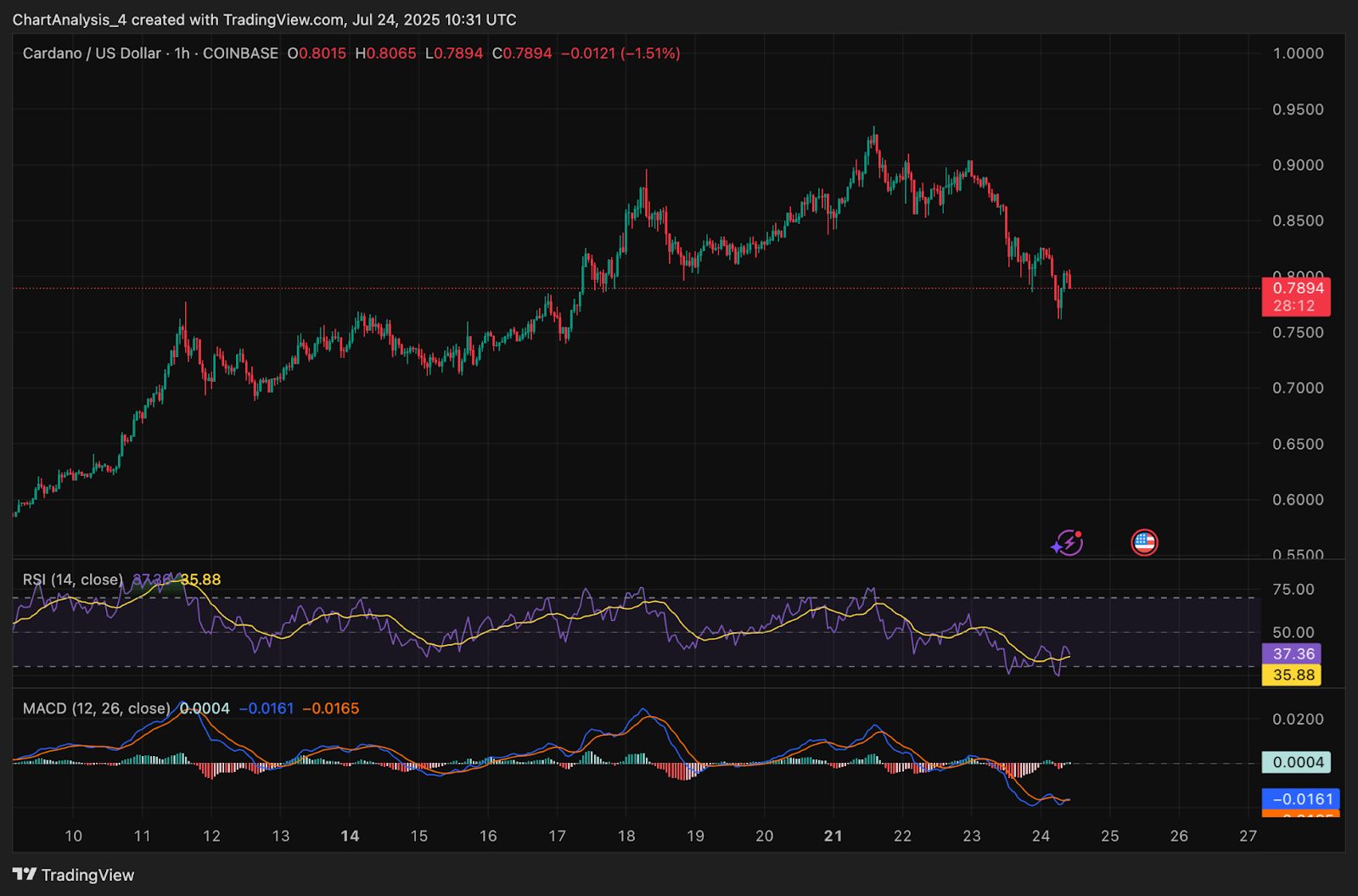This screenshot has width=1358, height=896.
Task: Click date 25 on the time axis
Action: coord(1110,837)
